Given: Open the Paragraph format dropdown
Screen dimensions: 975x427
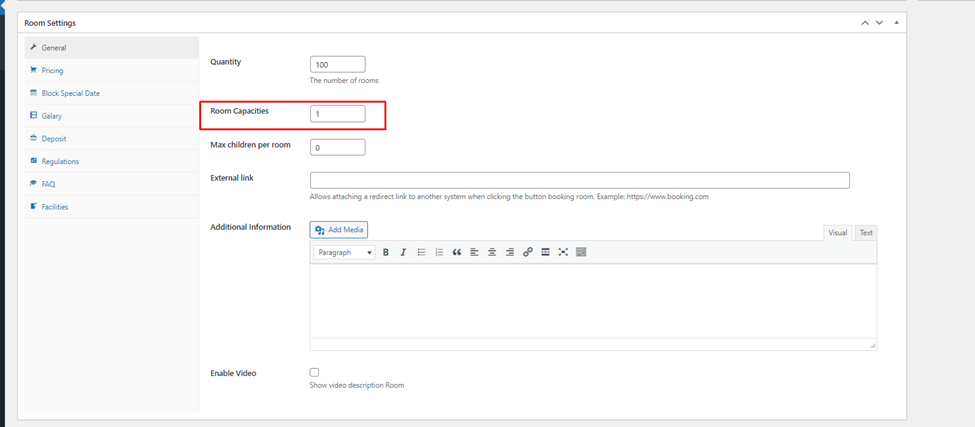Looking at the screenshot, I should (x=344, y=253).
